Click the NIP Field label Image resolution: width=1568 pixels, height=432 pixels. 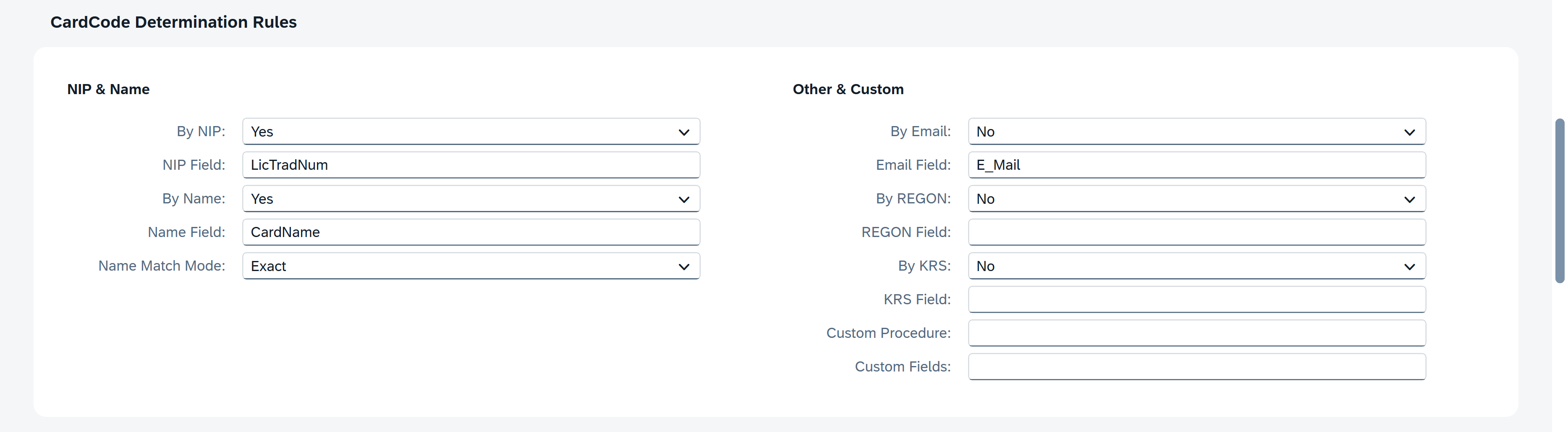[194, 165]
